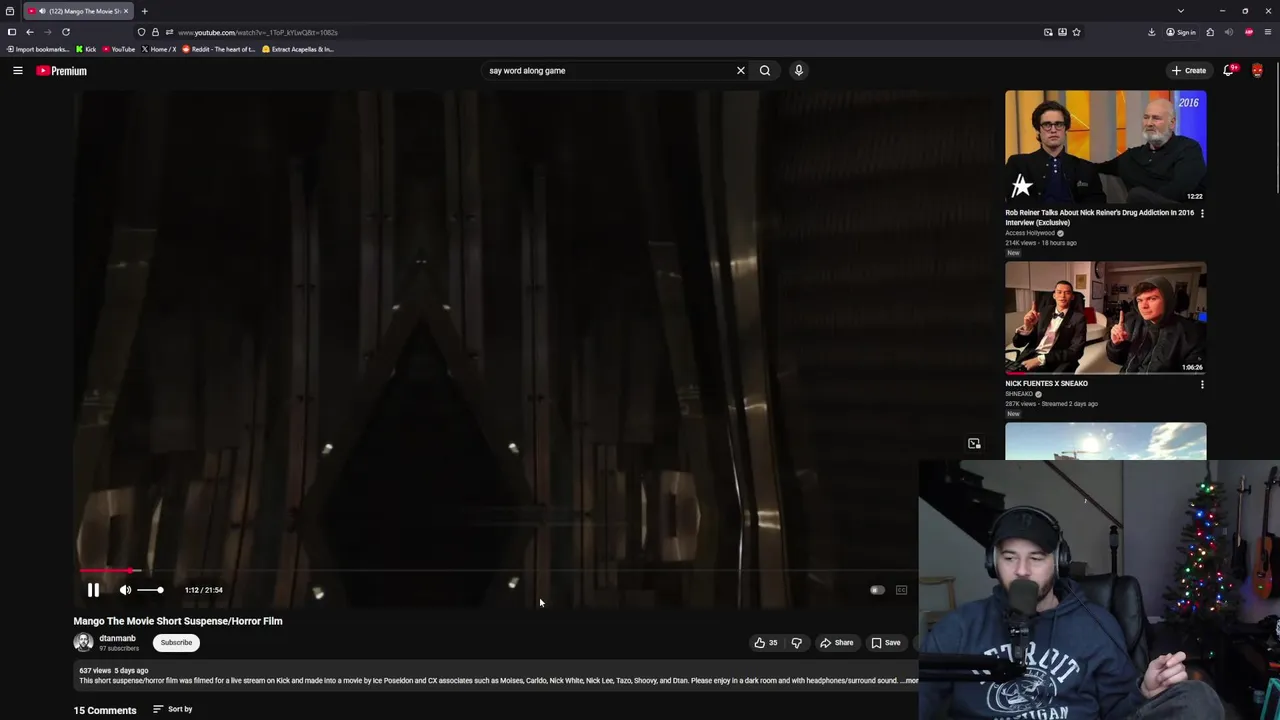Save the video to a playlist
The width and height of the screenshot is (1280, 720).
click(x=886, y=643)
